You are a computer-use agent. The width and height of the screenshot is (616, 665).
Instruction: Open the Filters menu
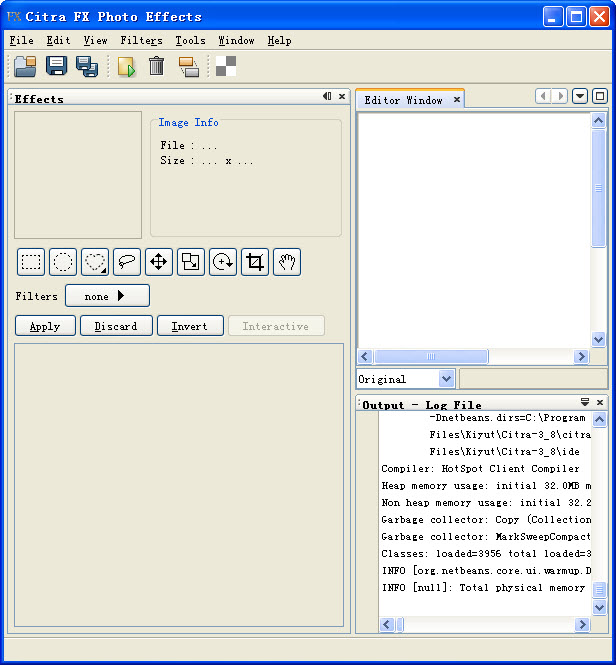pos(141,41)
